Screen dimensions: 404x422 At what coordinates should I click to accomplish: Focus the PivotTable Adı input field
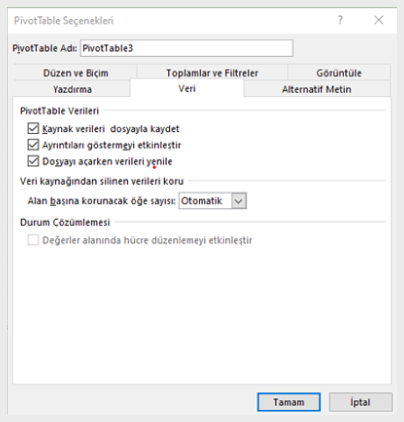(x=187, y=48)
